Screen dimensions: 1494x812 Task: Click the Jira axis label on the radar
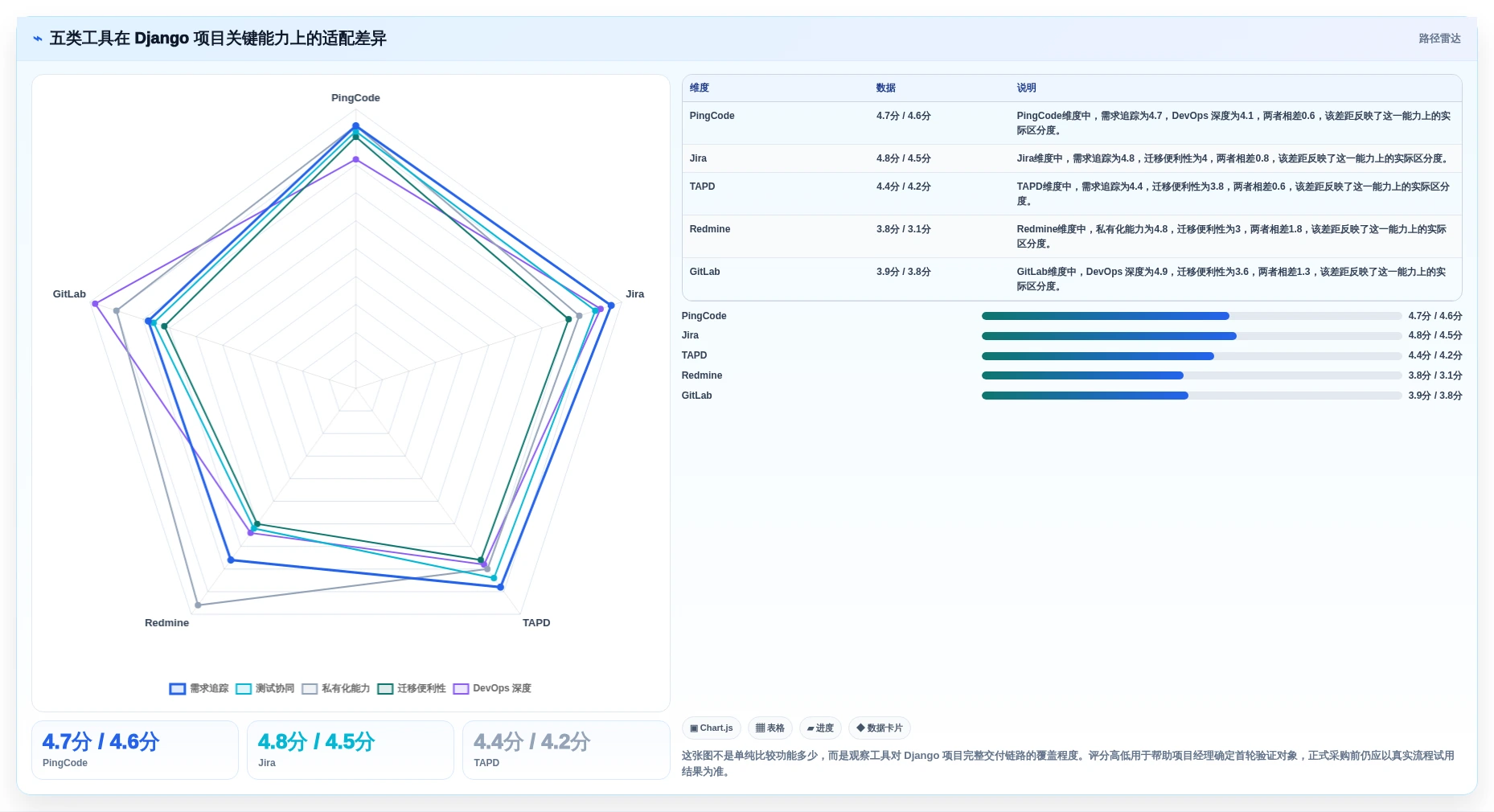635,294
